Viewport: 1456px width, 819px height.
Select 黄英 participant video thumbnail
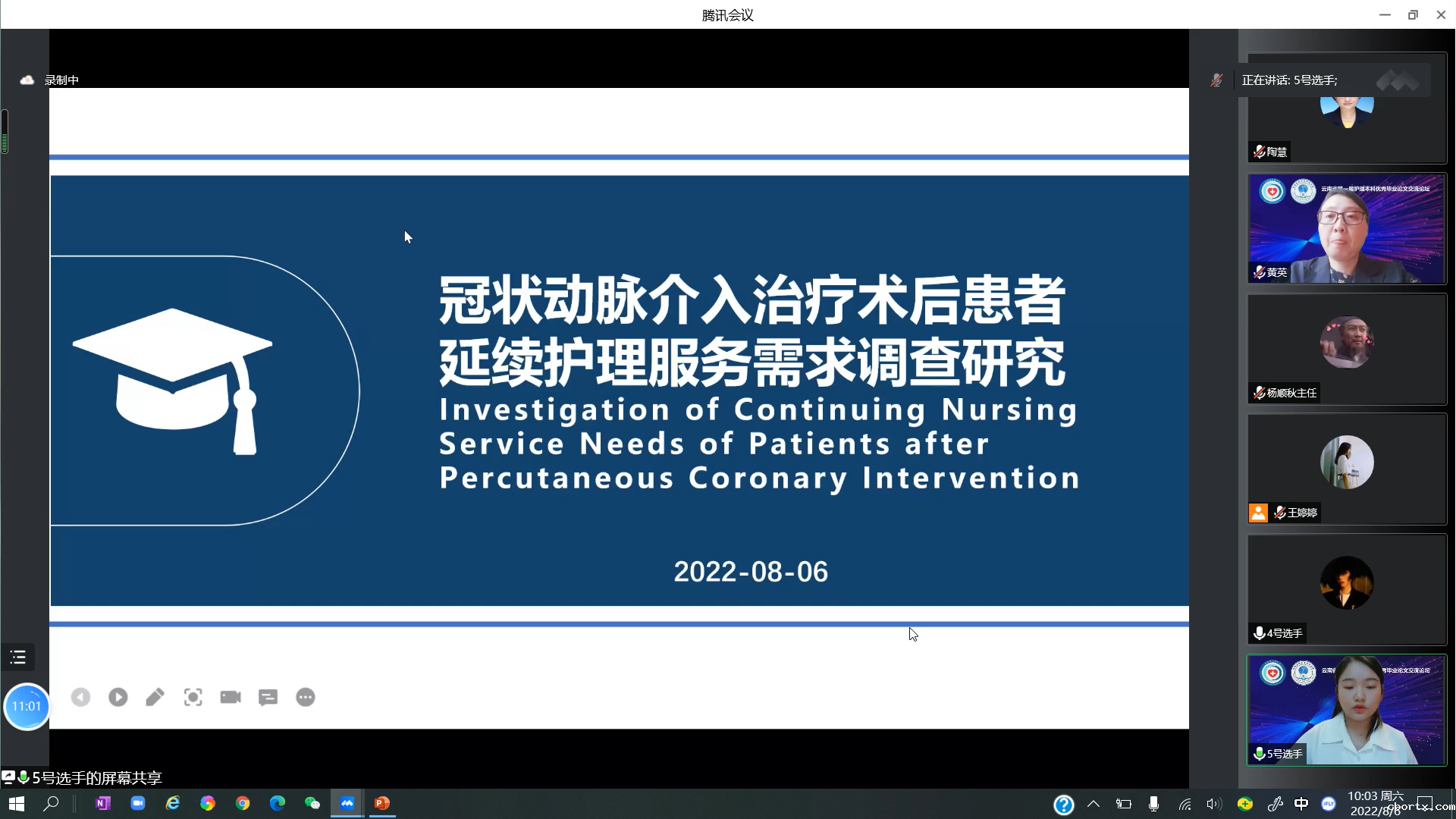pyautogui.click(x=1347, y=228)
